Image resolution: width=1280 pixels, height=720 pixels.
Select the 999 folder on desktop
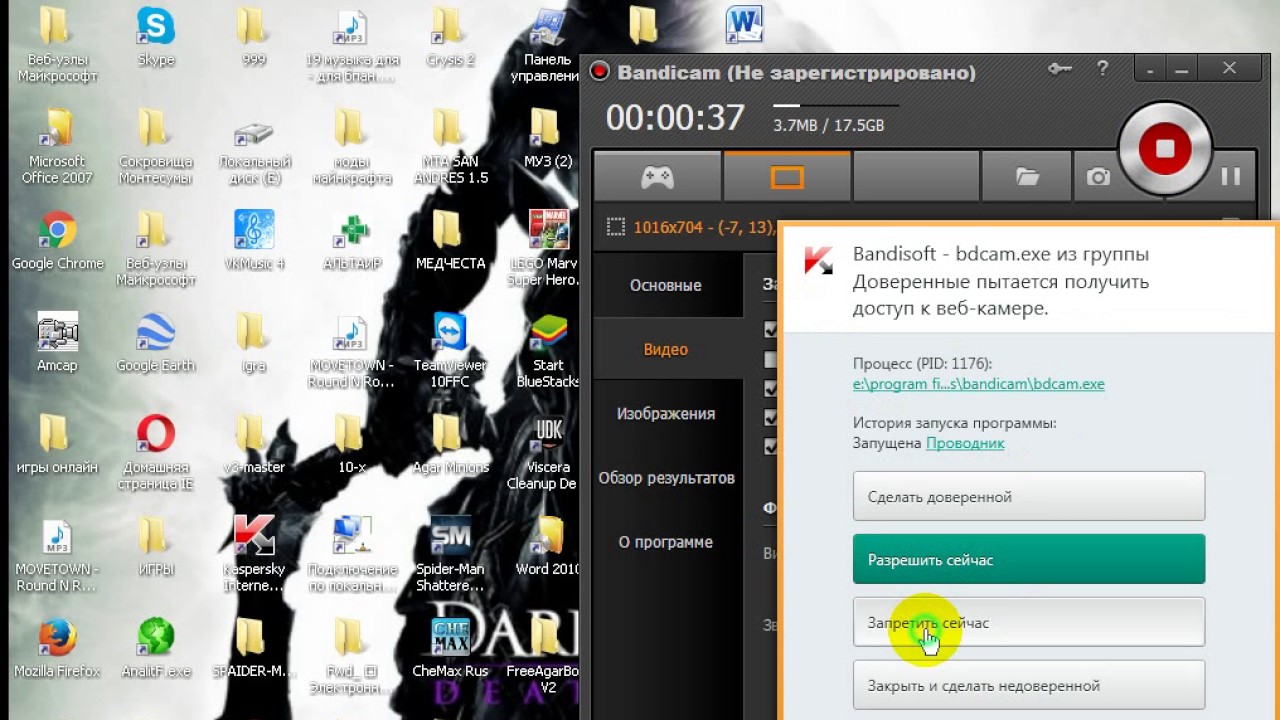[254, 38]
